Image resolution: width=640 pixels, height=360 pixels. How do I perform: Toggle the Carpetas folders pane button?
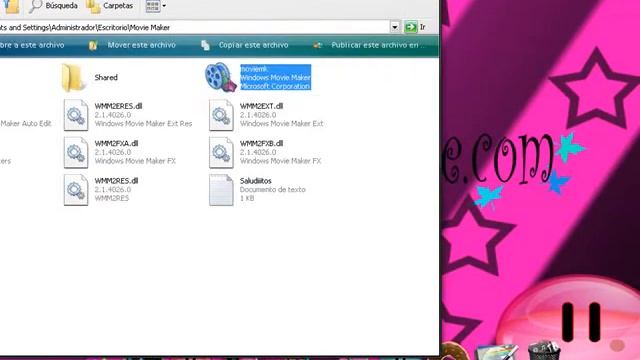pos(109,6)
